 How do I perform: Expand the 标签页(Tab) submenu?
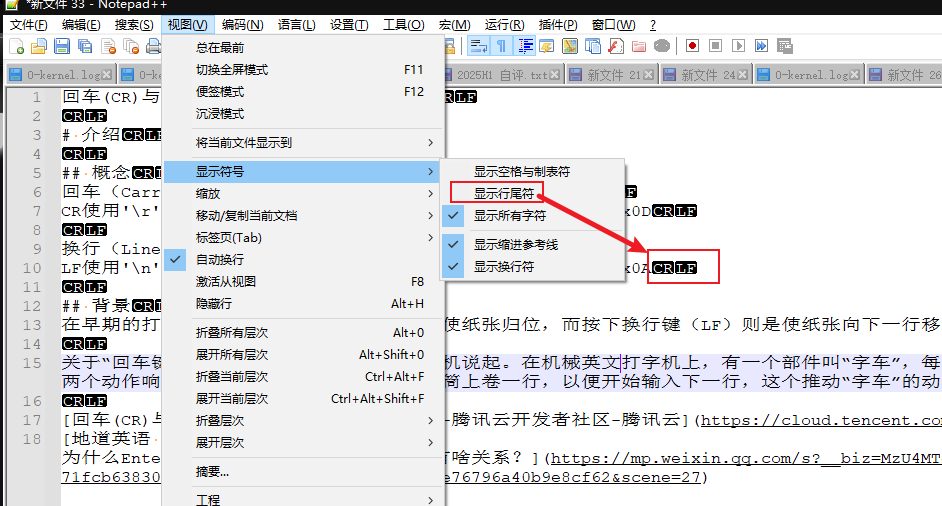coord(303,238)
